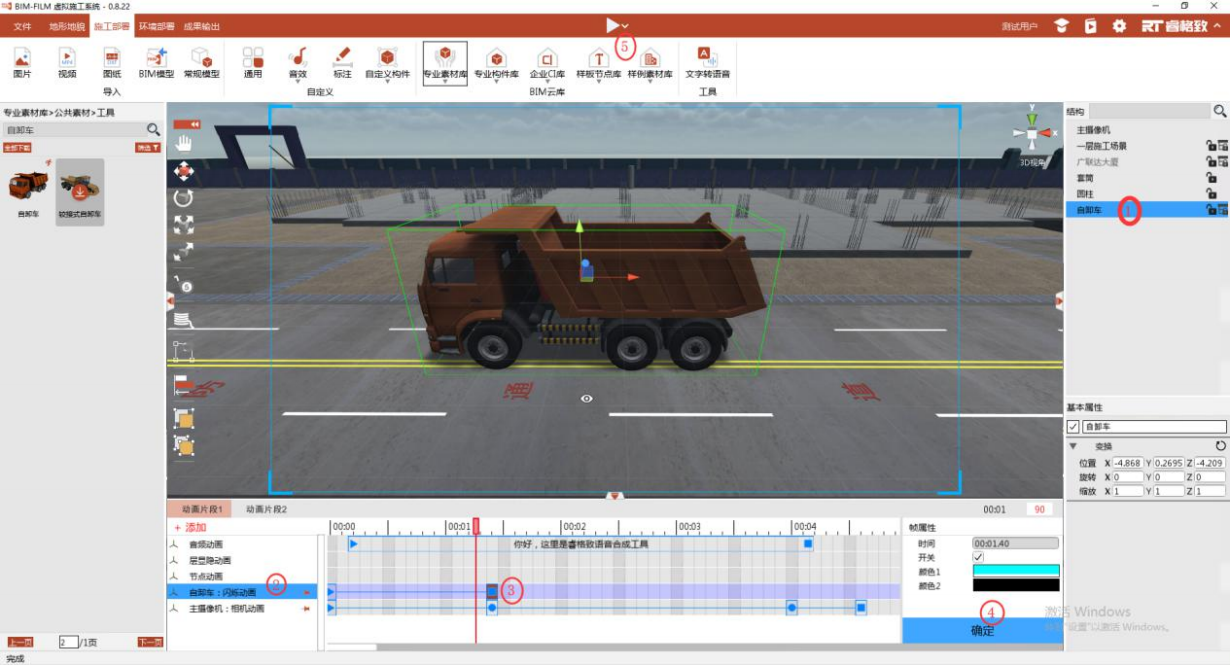Select the rotate tool in viewport toolbar
The height and width of the screenshot is (665, 1232).
[184, 198]
